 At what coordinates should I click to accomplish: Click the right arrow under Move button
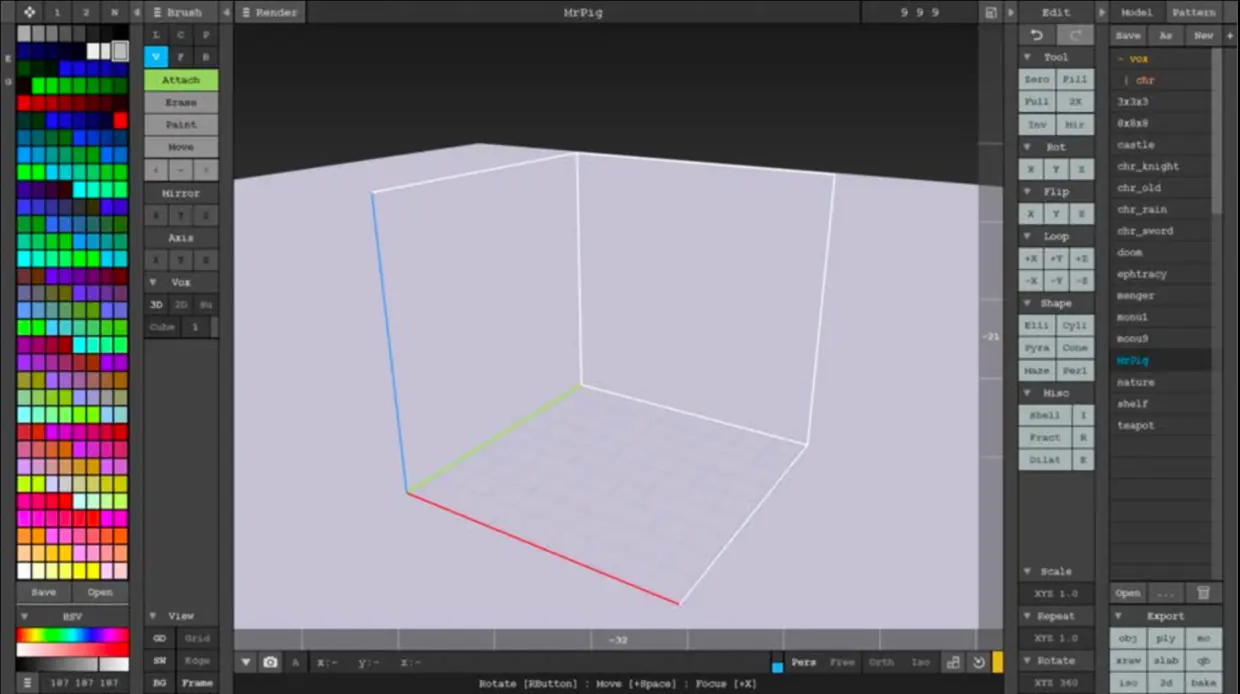tap(206, 170)
